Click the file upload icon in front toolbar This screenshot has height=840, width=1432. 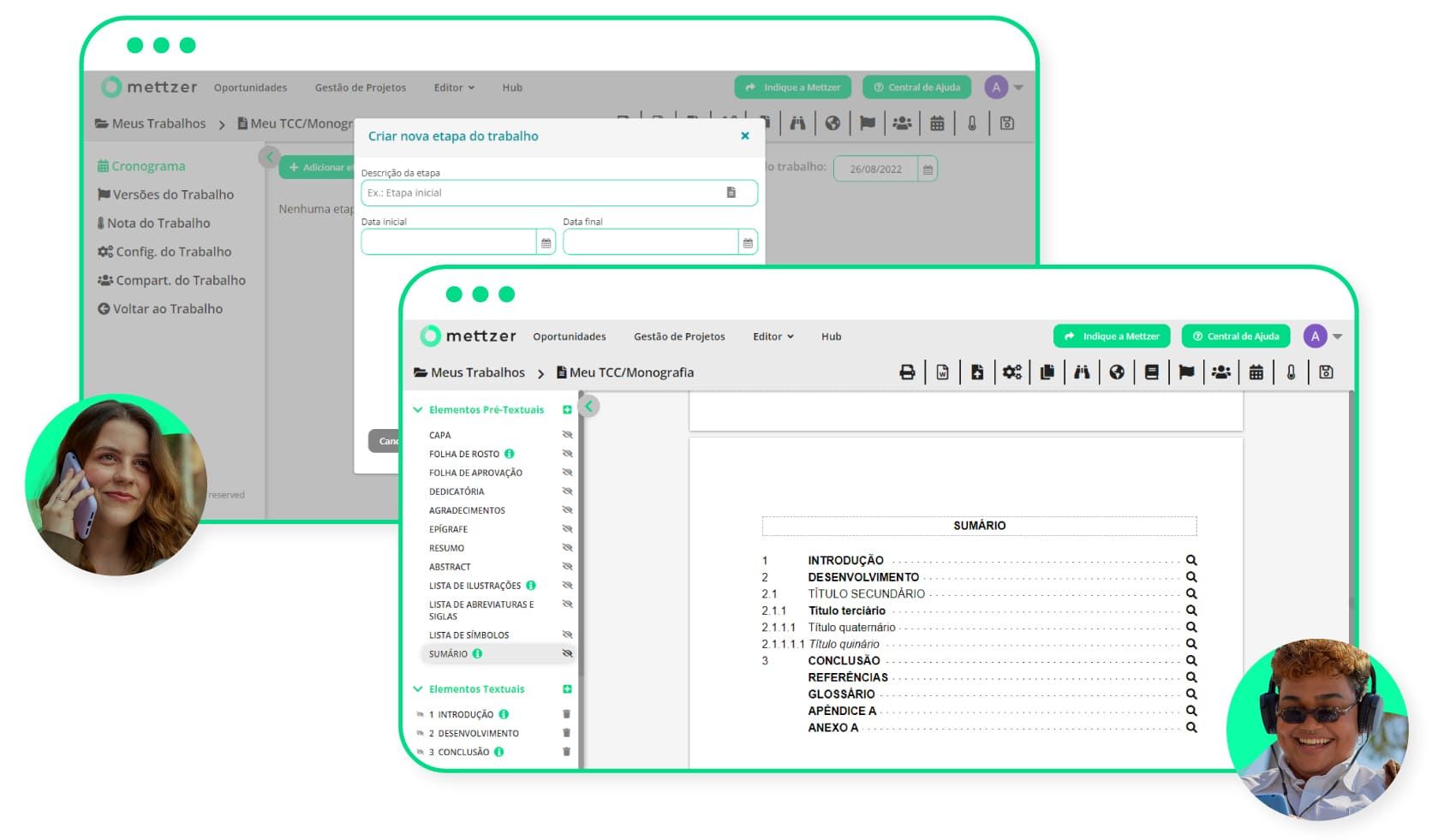coord(977,372)
